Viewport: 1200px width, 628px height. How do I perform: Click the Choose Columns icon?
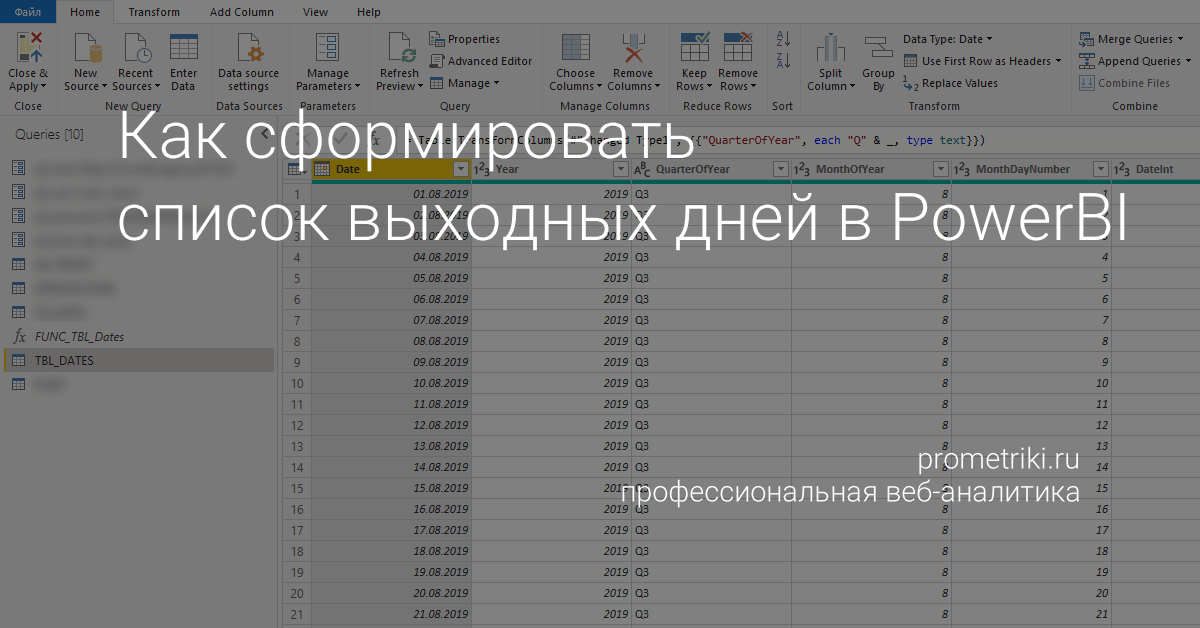[x=576, y=47]
